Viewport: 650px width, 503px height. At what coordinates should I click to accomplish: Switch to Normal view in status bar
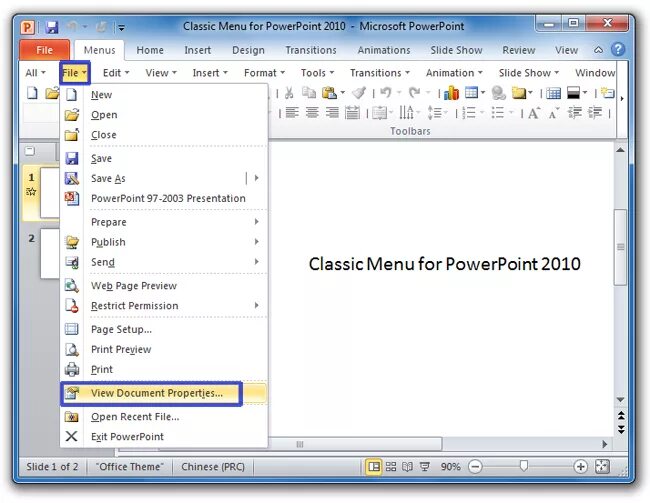pos(374,467)
